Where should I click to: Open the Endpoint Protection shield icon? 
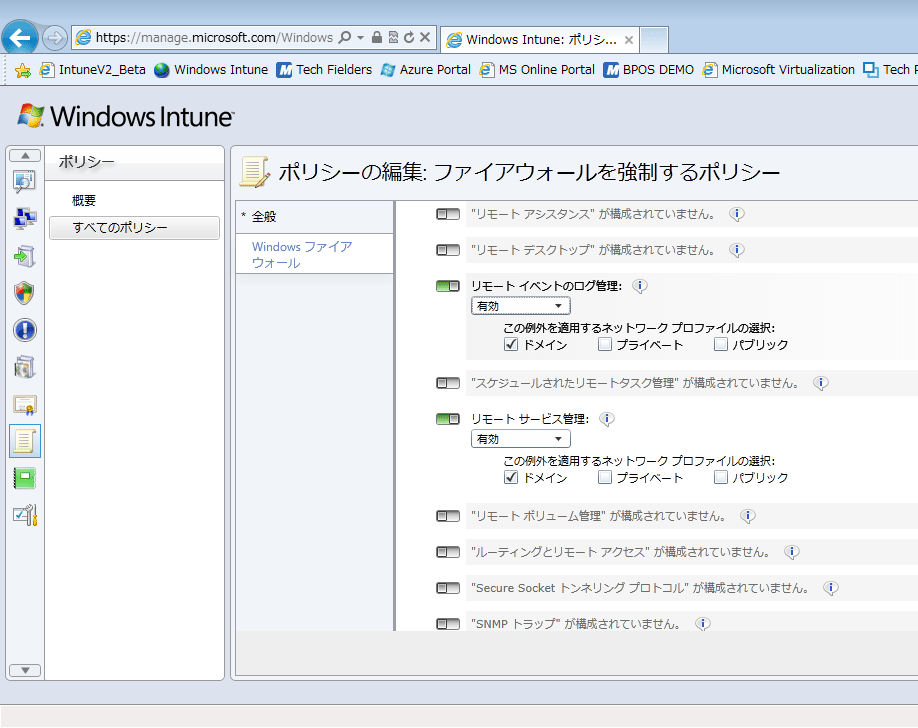(25, 293)
